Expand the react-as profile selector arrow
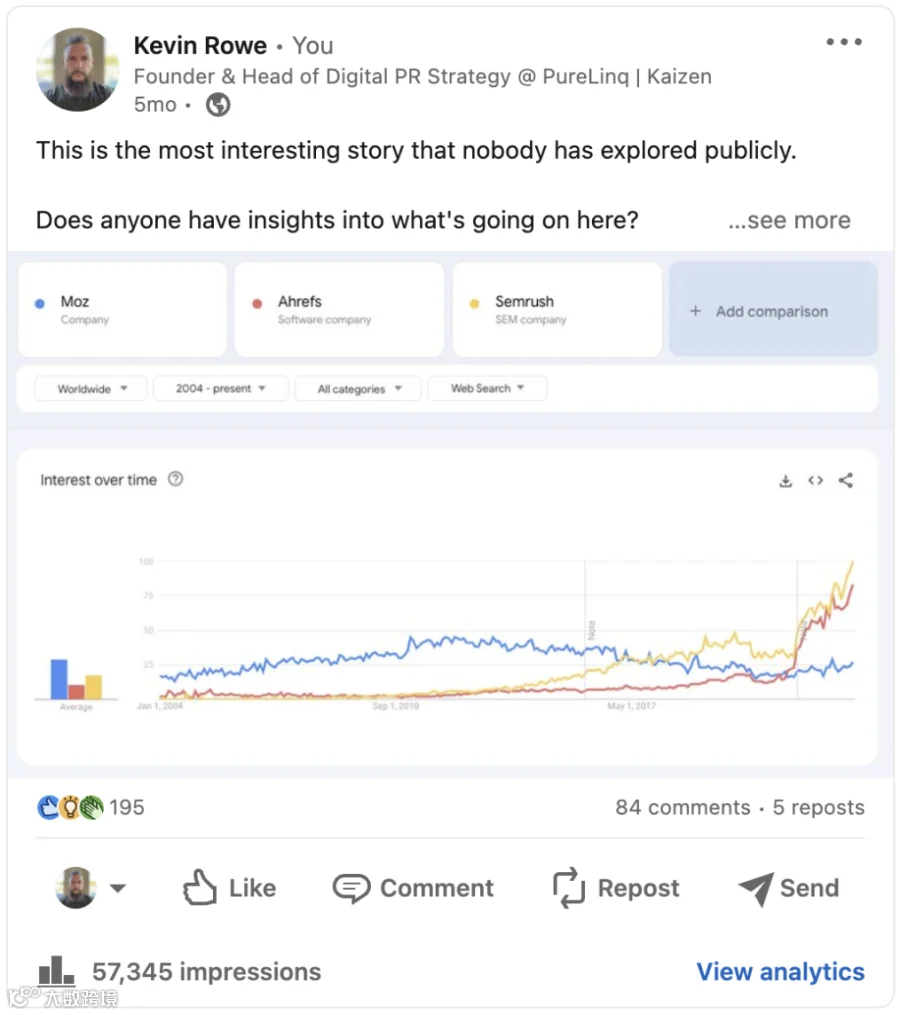The height and width of the screenshot is (1015, 900). click(117, 888)
